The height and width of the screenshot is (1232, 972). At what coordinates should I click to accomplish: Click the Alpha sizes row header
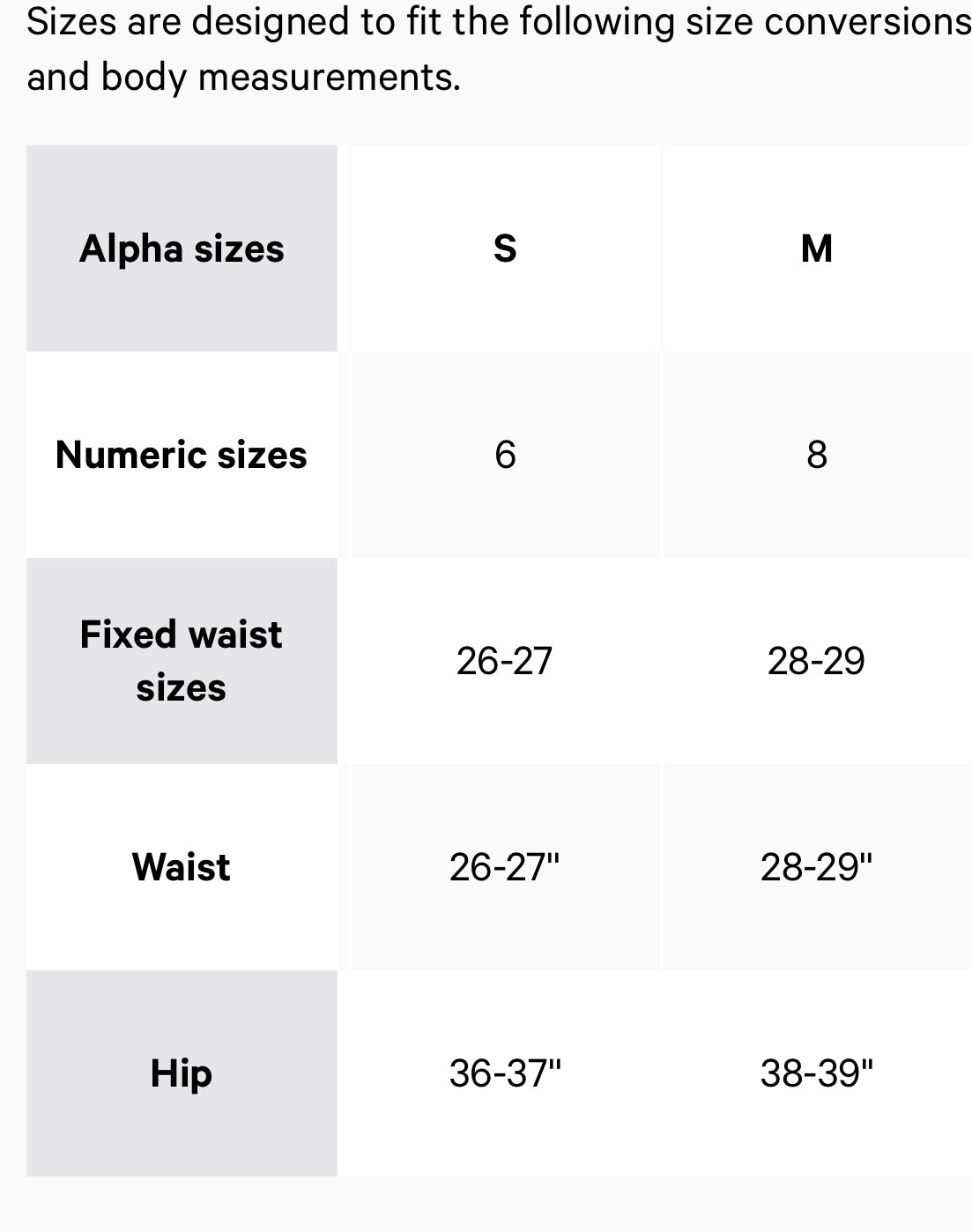(x=182, y=249)
